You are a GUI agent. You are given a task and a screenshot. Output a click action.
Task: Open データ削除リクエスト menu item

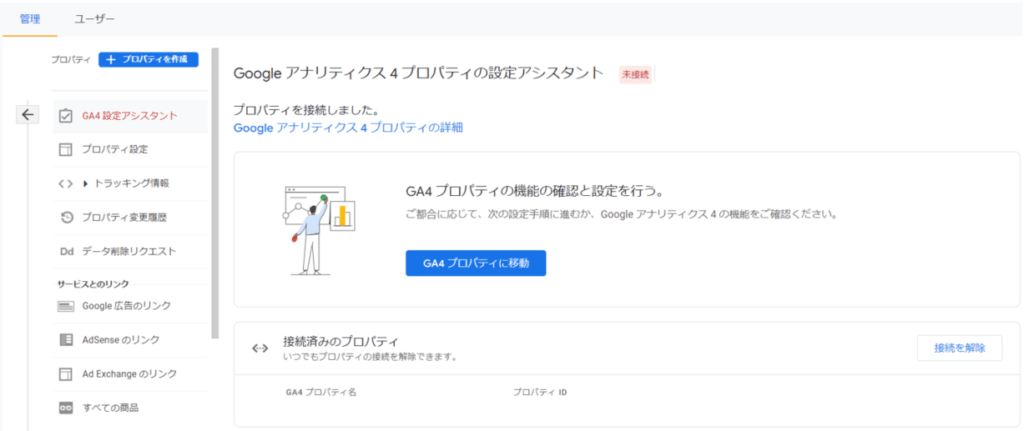(130, 251)
